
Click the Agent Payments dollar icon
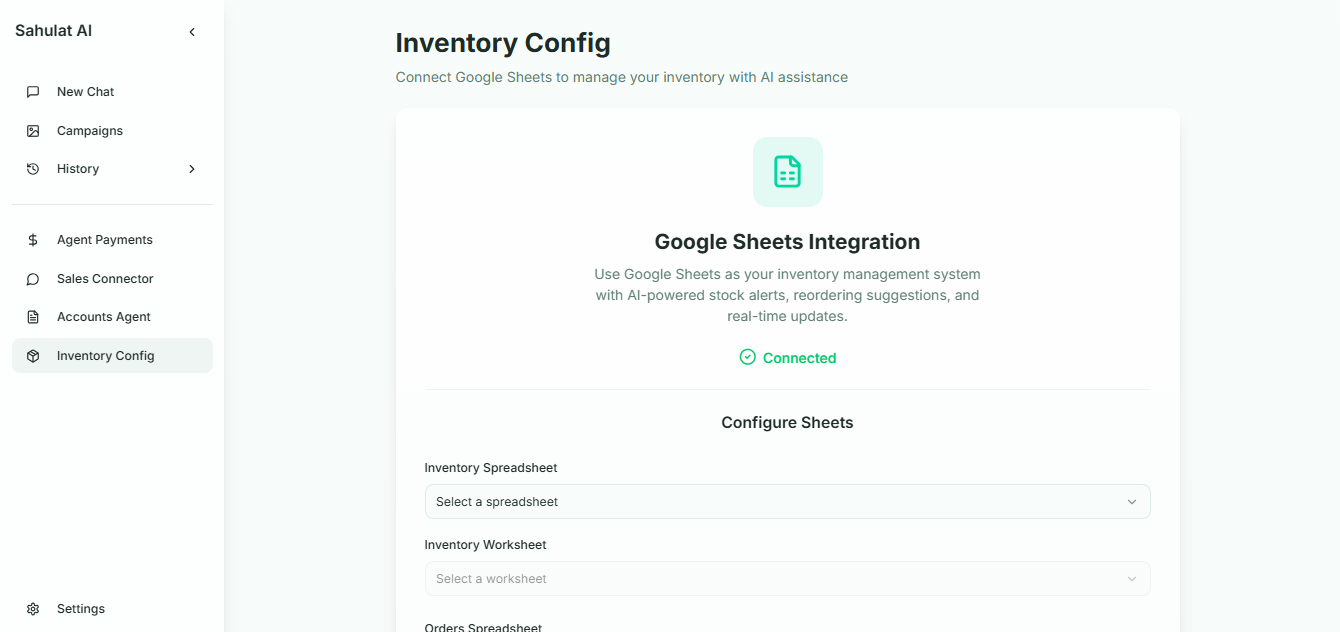pos(33,240)
